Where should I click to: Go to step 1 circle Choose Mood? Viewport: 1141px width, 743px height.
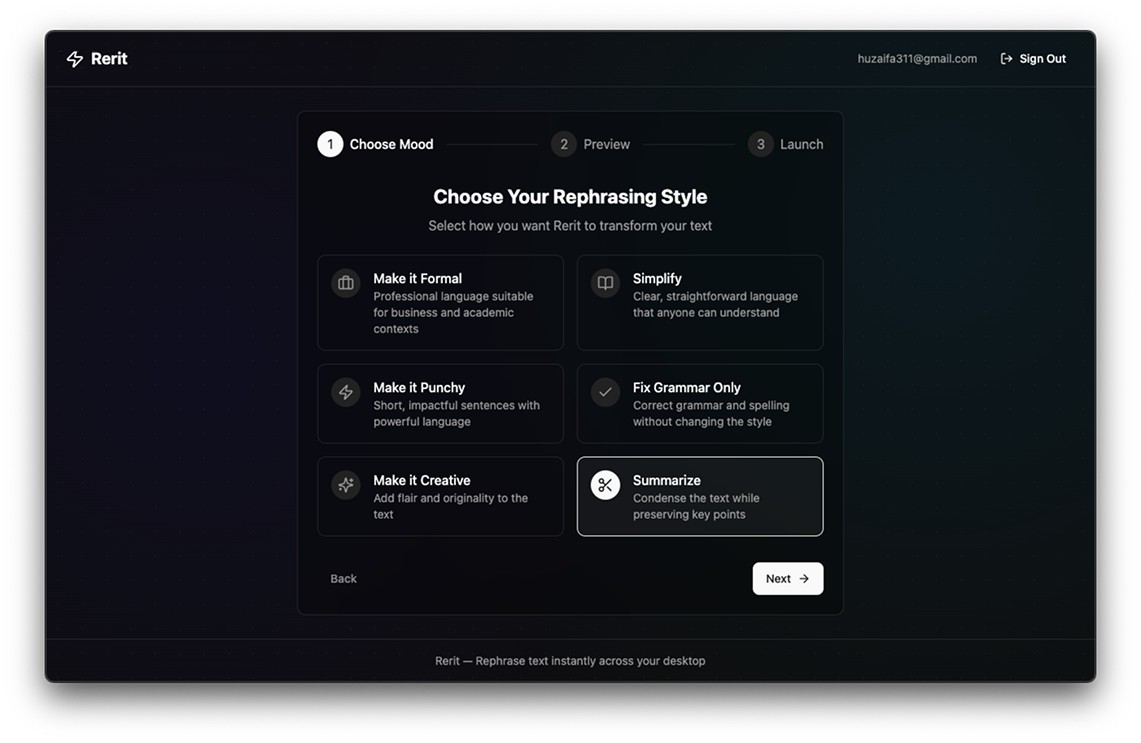(330, 144)
